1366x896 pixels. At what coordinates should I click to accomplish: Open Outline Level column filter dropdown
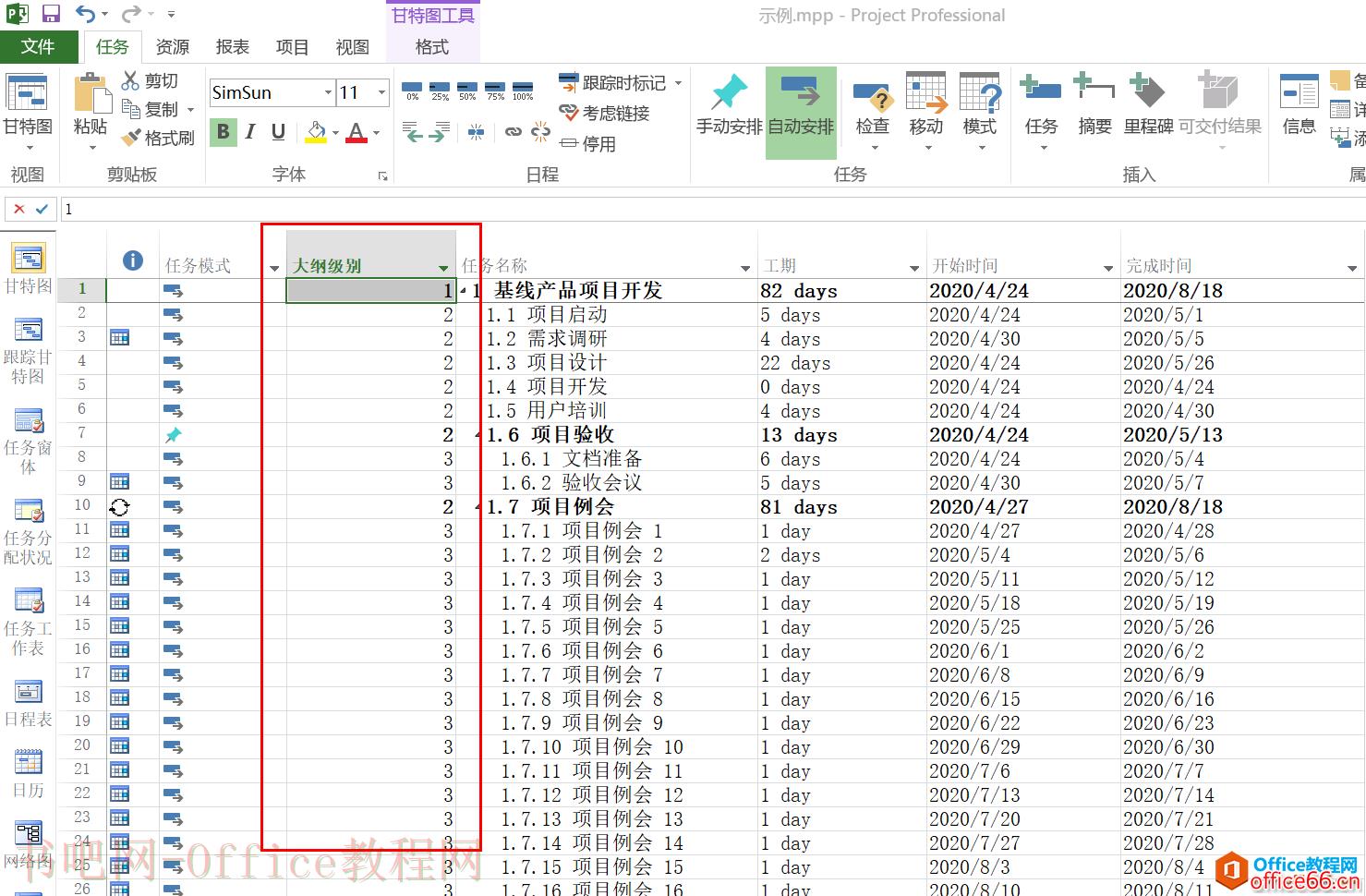click(x=443, y=268)
